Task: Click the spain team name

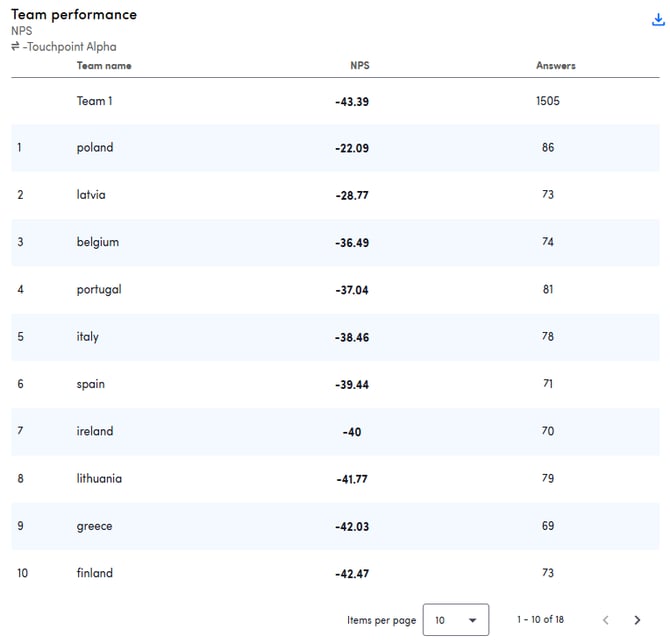Action: 91,384
